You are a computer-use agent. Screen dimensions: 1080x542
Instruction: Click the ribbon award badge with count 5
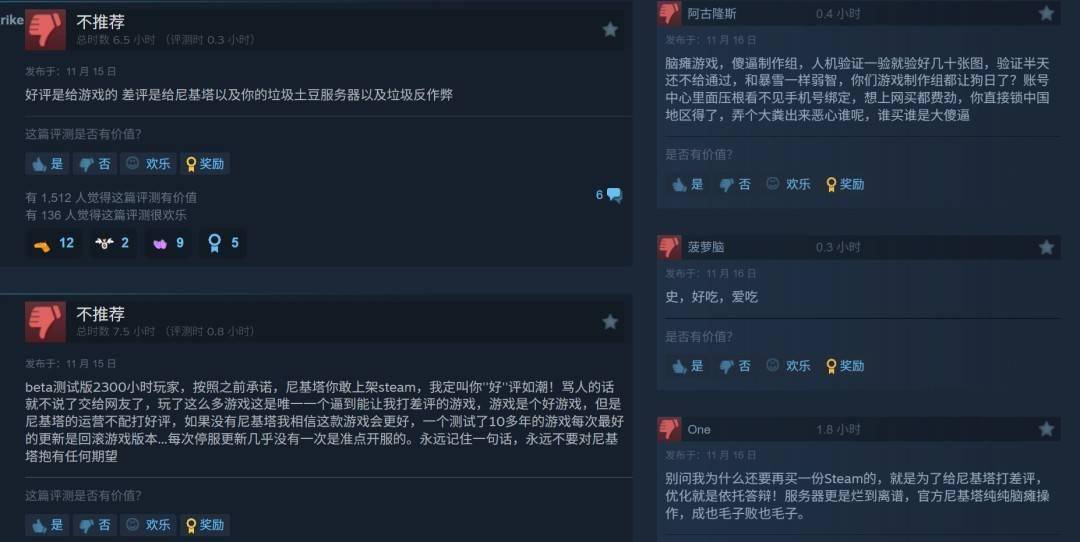(x=223, y=242)
